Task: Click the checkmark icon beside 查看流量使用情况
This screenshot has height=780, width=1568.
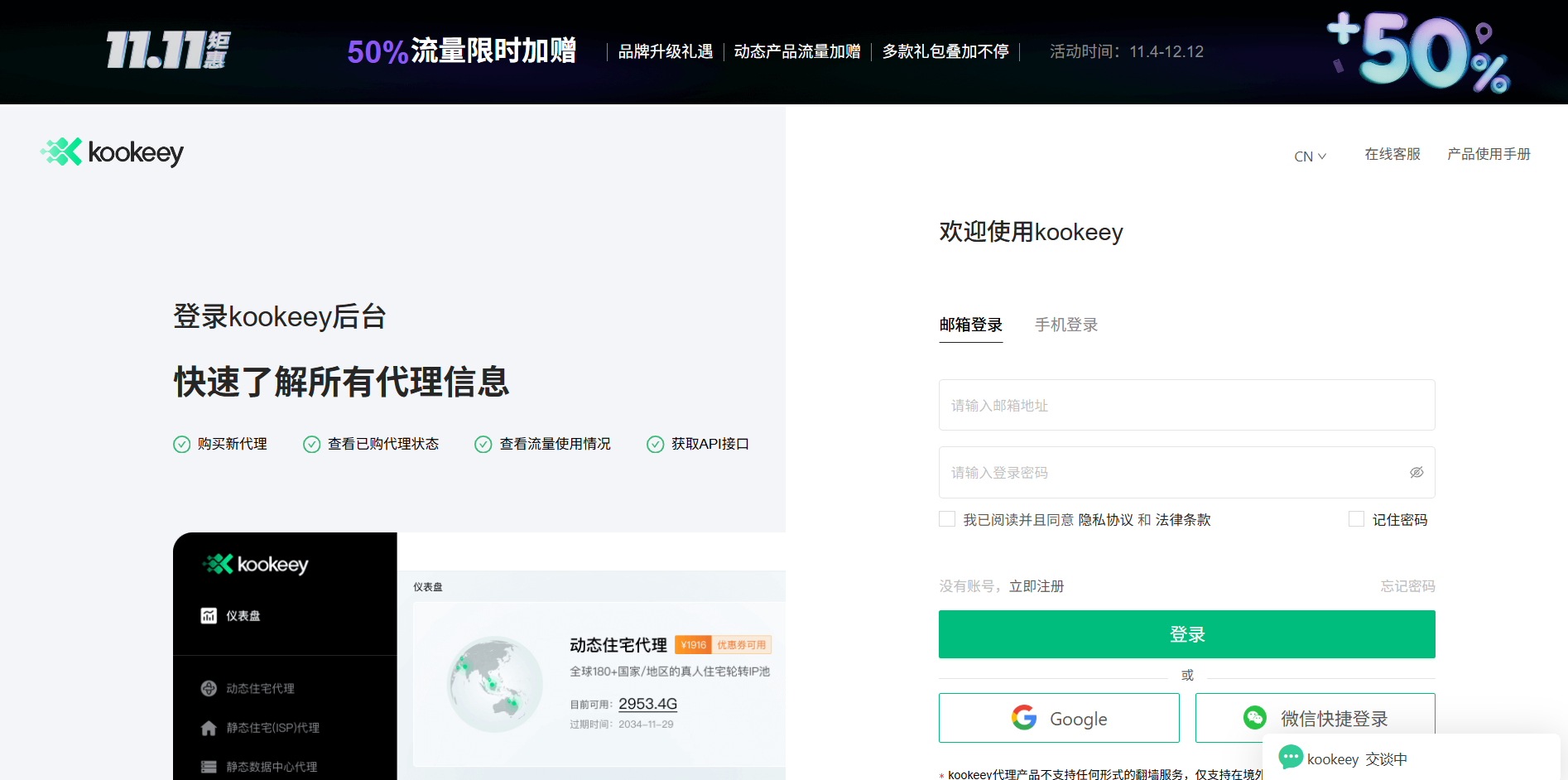Action: 483,444
